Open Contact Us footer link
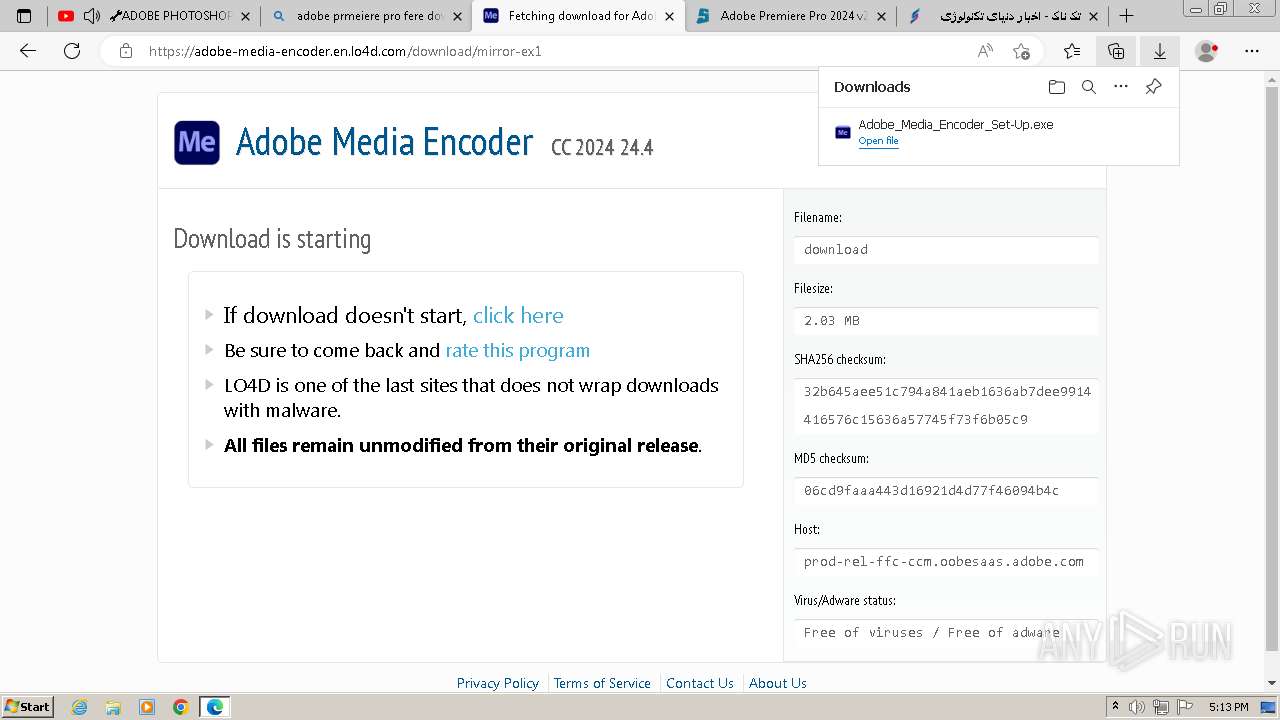 pos(700,683)
